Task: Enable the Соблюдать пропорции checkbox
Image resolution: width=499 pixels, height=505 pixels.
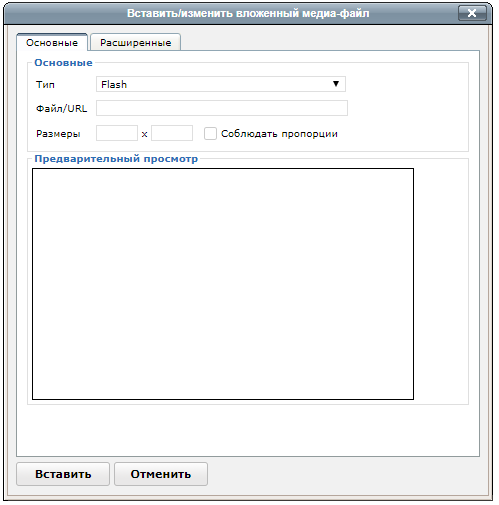Action: (x=210, y=133)
